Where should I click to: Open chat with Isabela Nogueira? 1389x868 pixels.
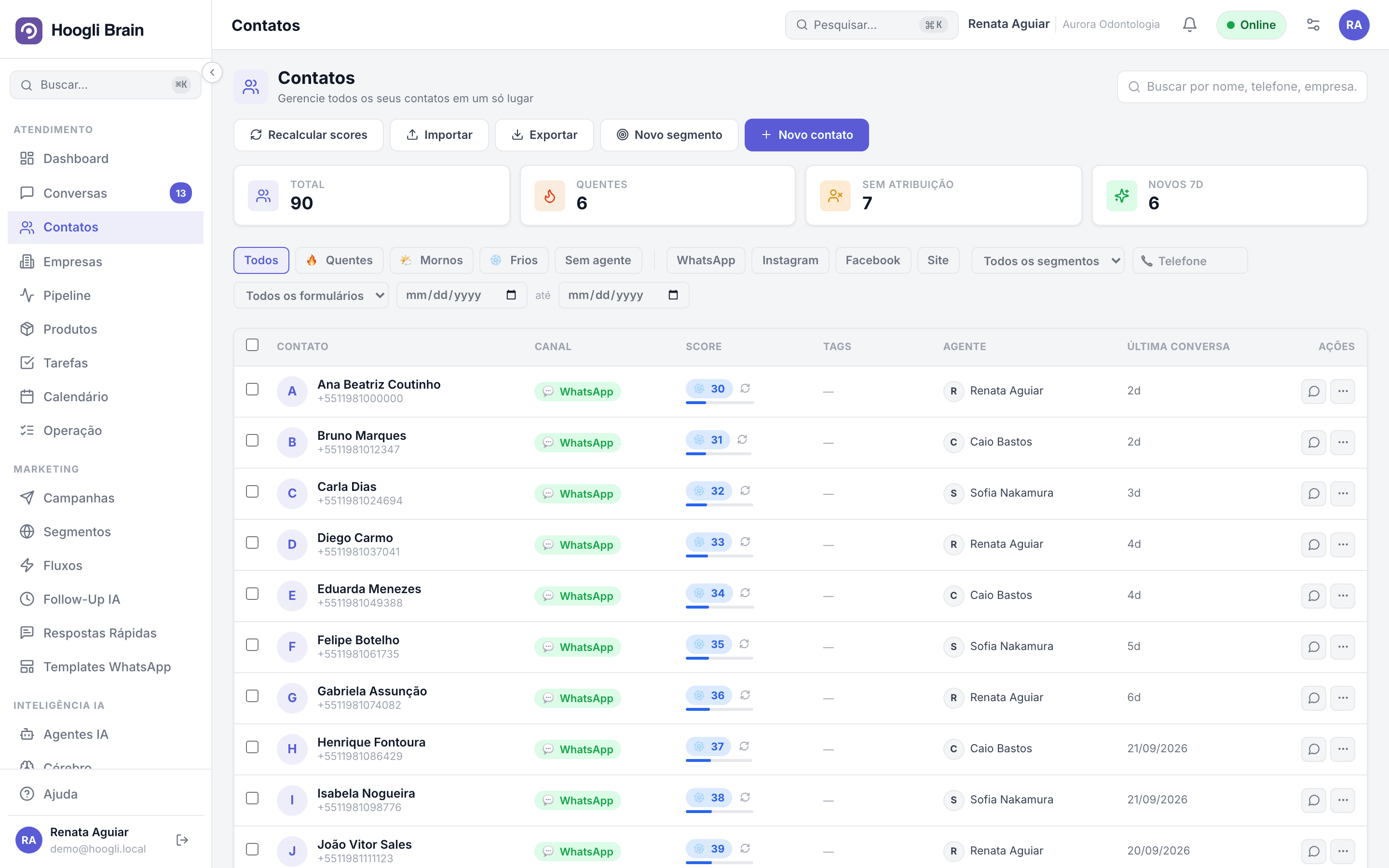pos(1314,800)
